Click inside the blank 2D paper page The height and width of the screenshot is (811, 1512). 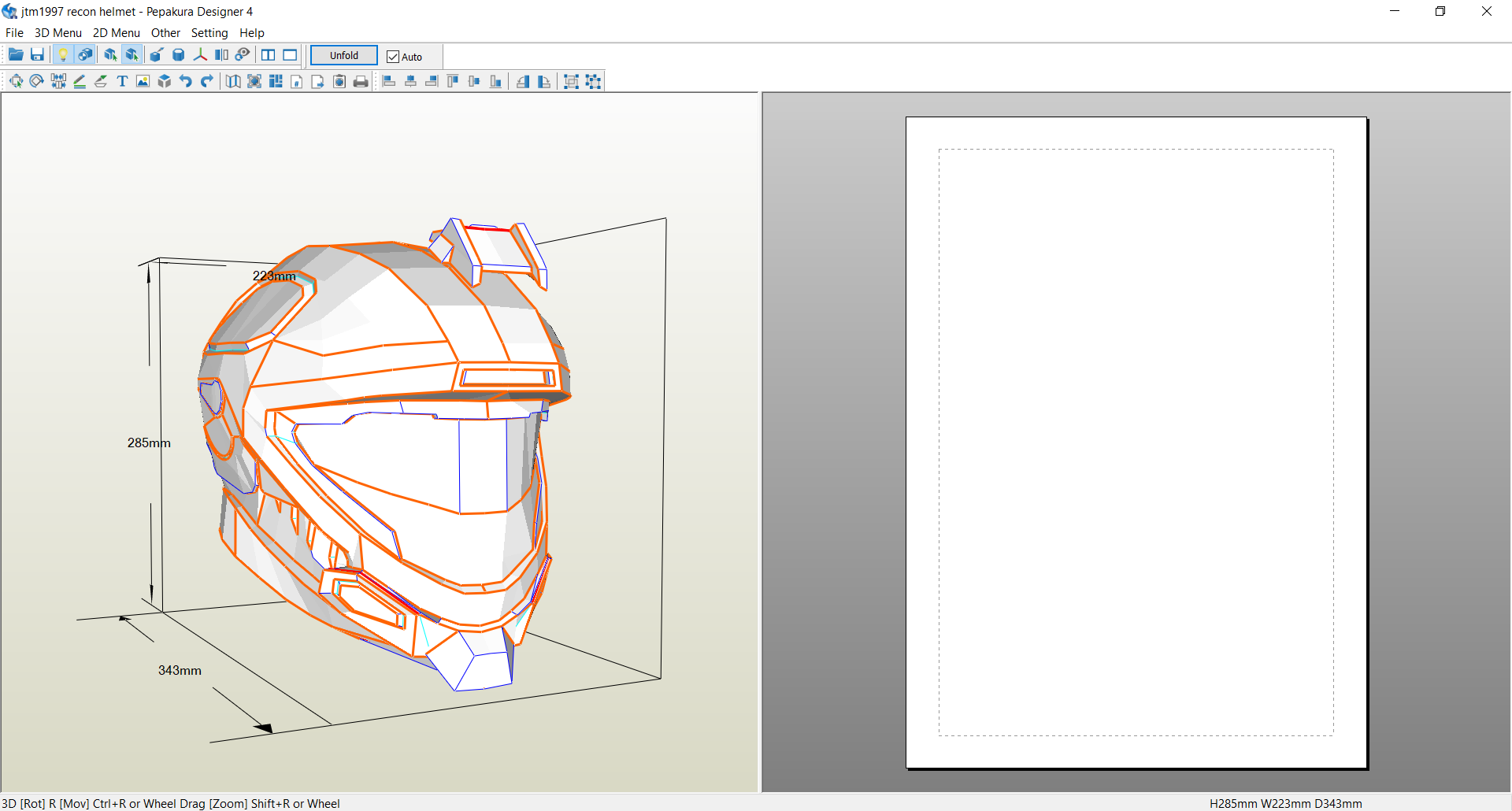[1136, 443]
